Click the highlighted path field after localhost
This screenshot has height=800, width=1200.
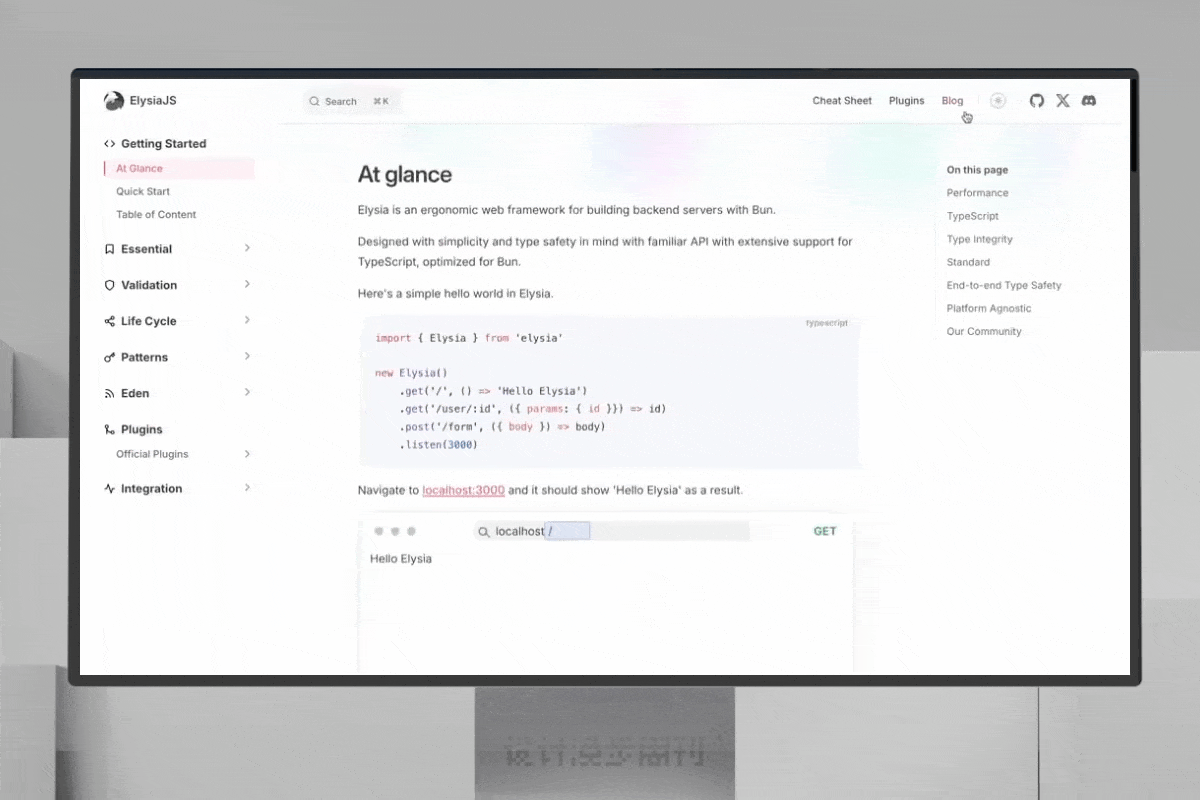click(568, 531)
